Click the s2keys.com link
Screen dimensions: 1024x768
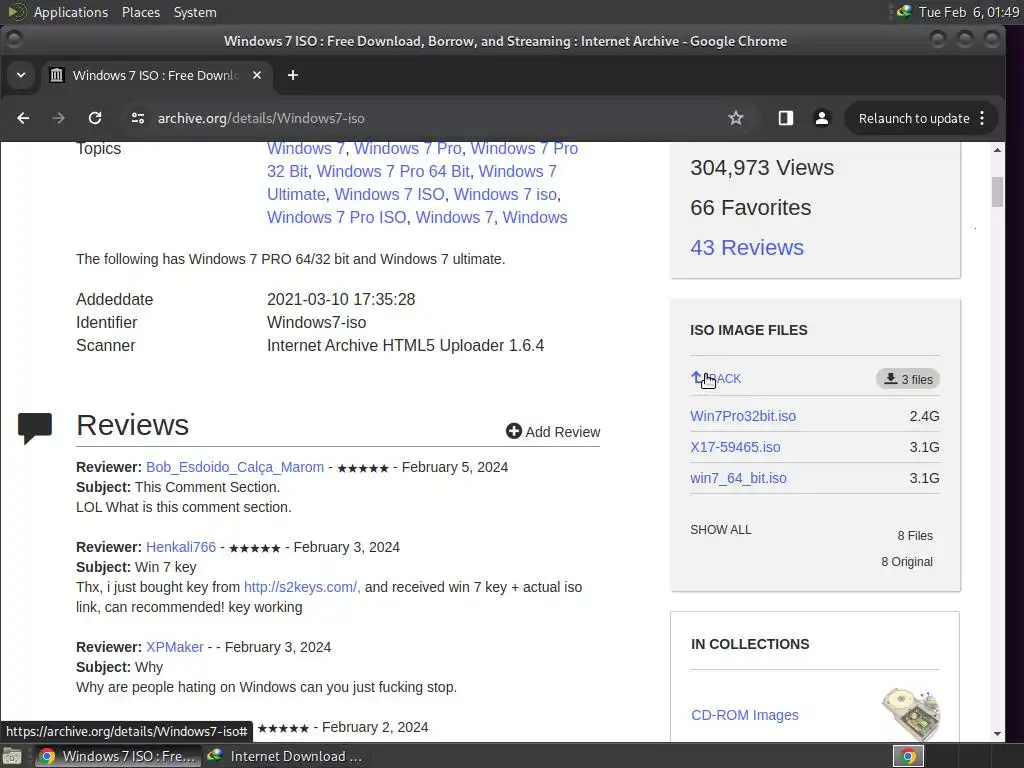click(302, 587)
